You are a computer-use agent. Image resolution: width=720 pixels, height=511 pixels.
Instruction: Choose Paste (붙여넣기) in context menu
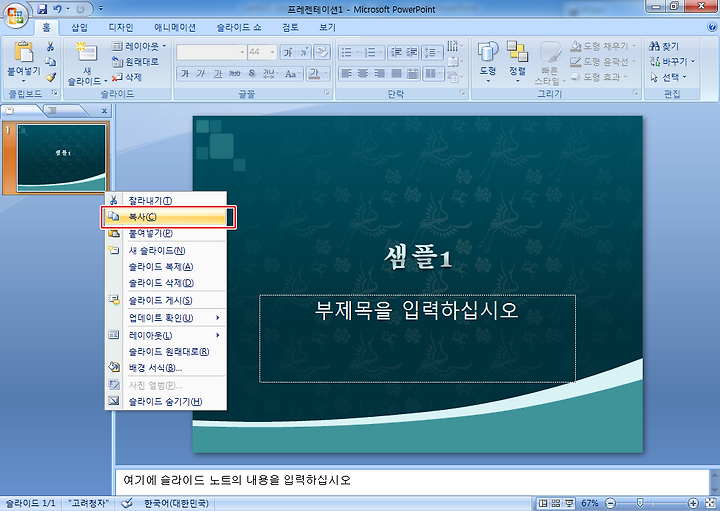coord(165,233)
